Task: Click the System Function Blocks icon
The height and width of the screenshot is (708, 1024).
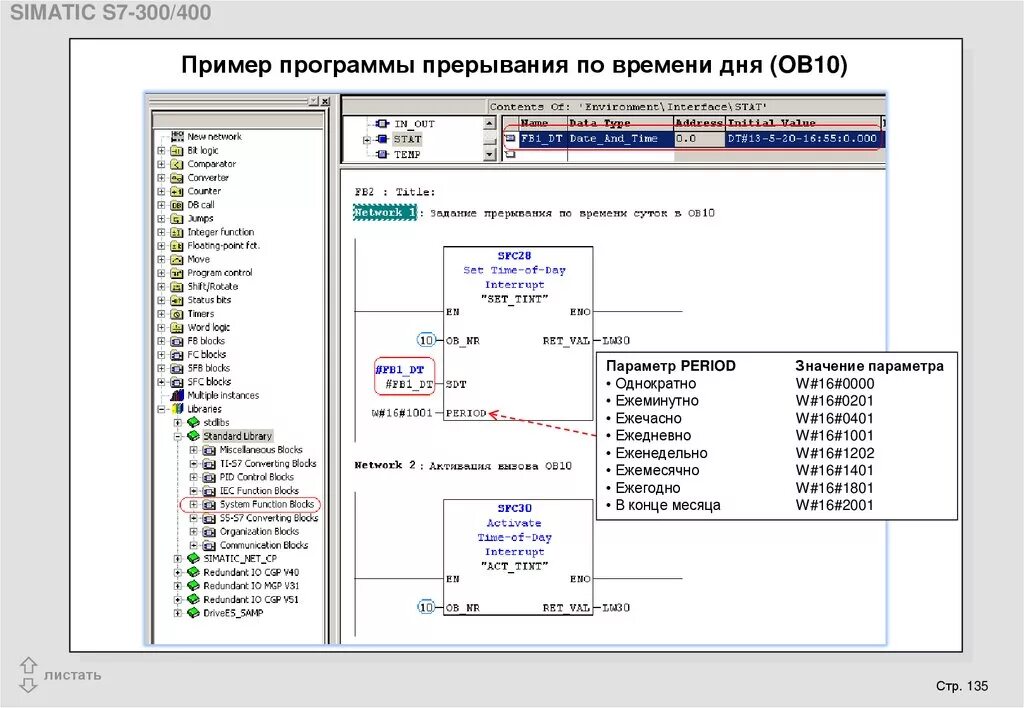Action: click(x=209, y=504)
